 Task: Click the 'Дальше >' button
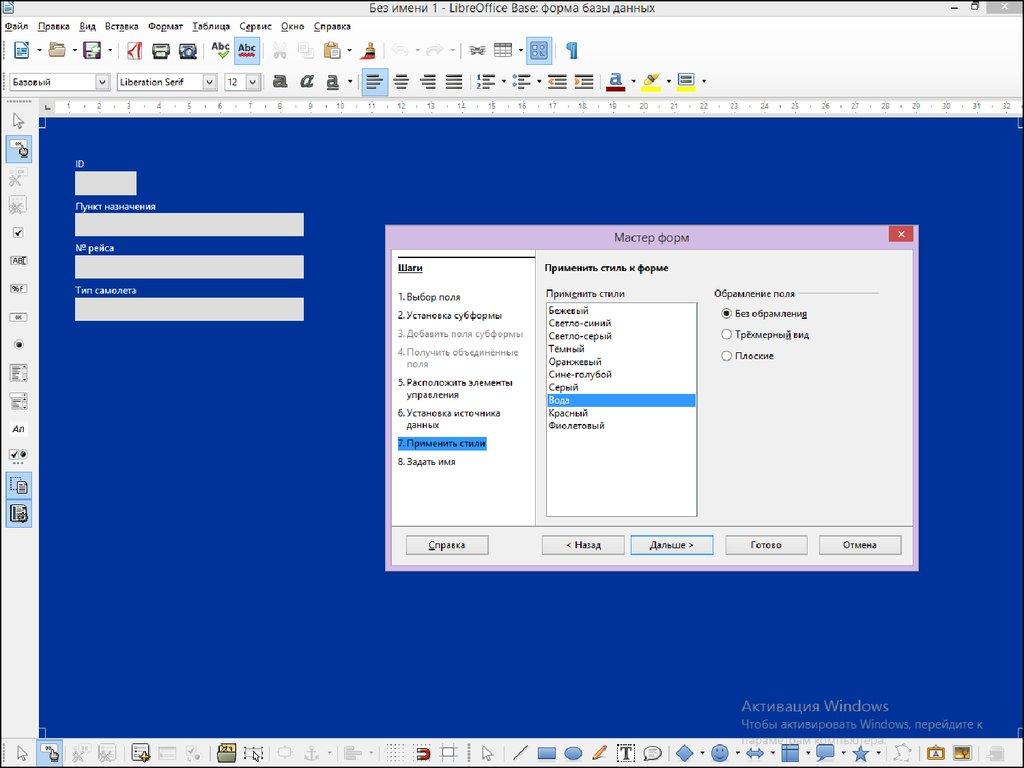(x=671, y=545)
